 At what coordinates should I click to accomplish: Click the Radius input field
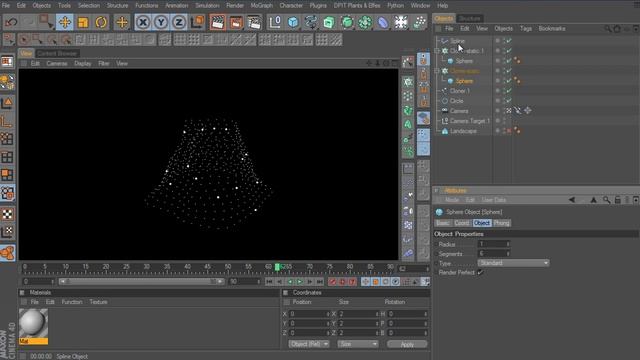tap(494, 244)
